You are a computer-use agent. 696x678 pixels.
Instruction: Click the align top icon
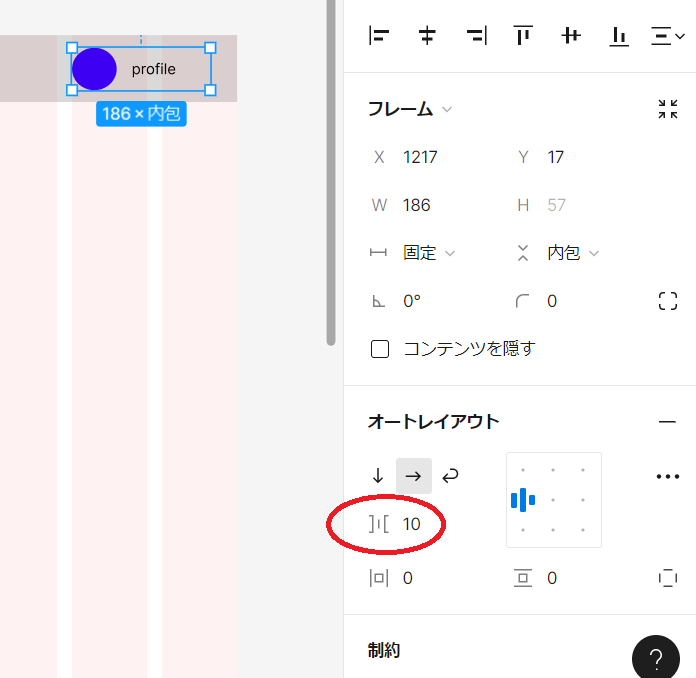coord(523,35)
